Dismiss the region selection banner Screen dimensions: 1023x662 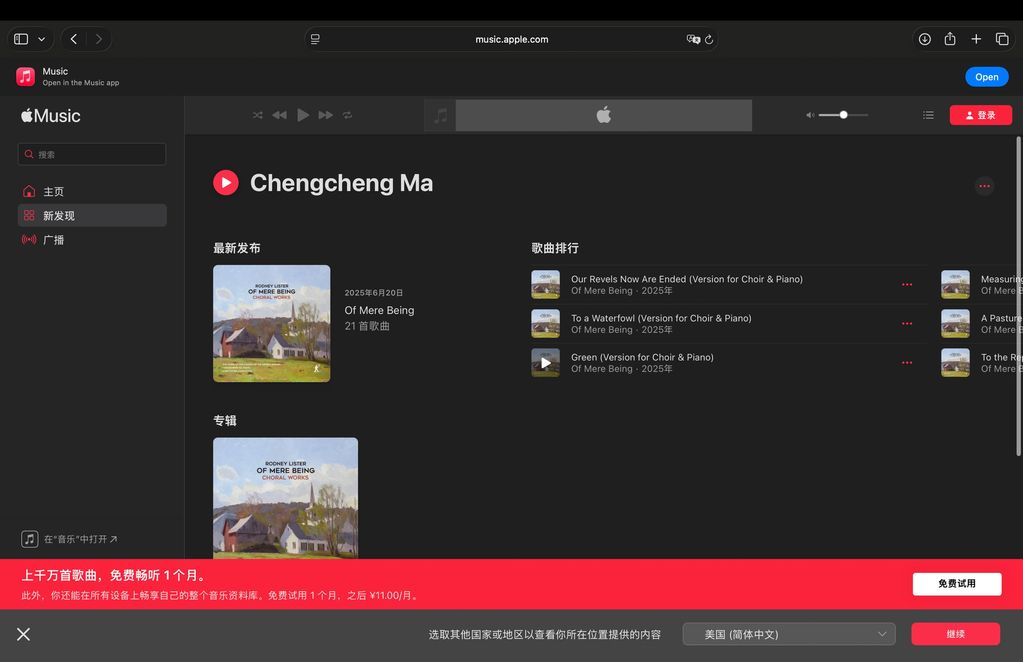23,634
